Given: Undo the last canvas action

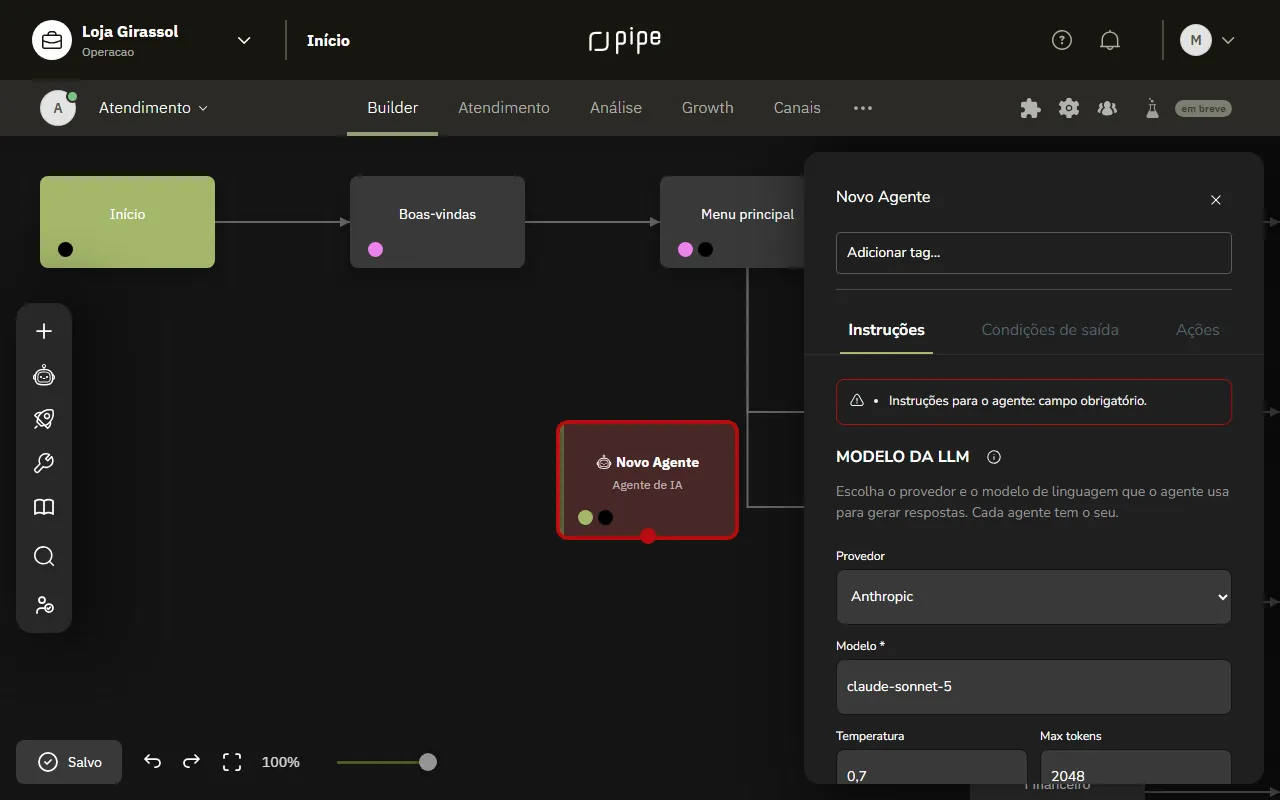Looking at the screenshot, I should [152, 762].
